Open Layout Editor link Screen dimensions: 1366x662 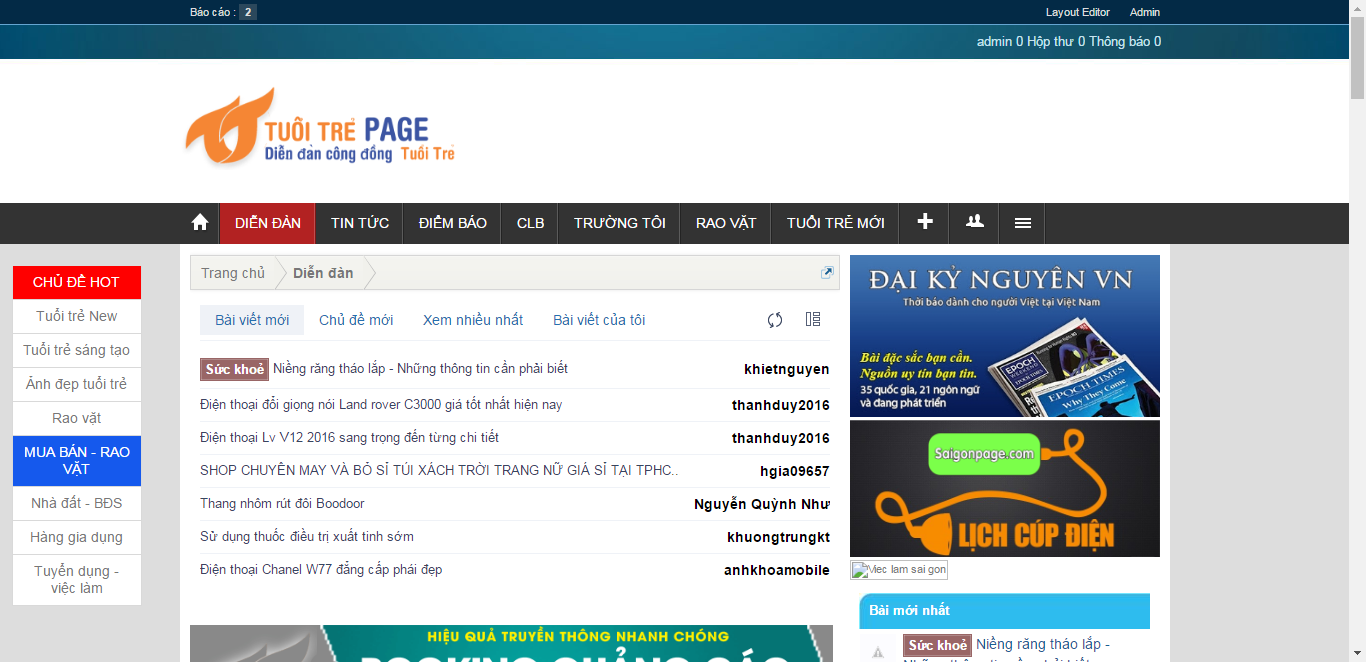pyautogui.click(x=1078, y=12)
